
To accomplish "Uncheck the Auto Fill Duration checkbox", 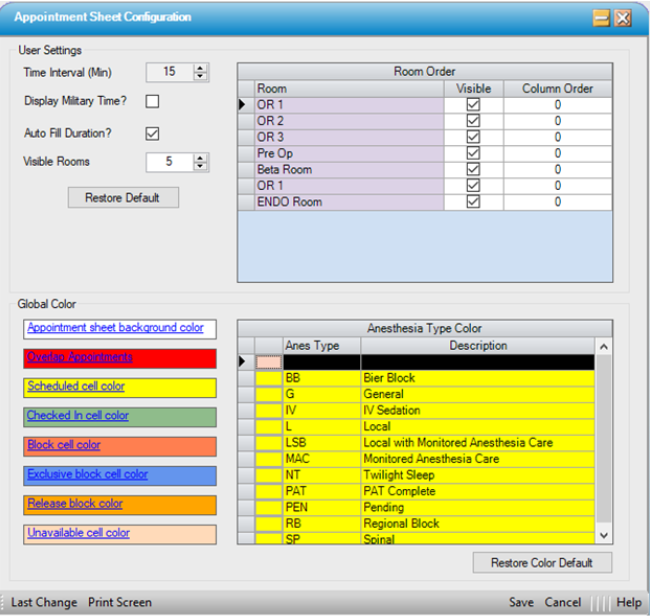I will pos(152,133).
